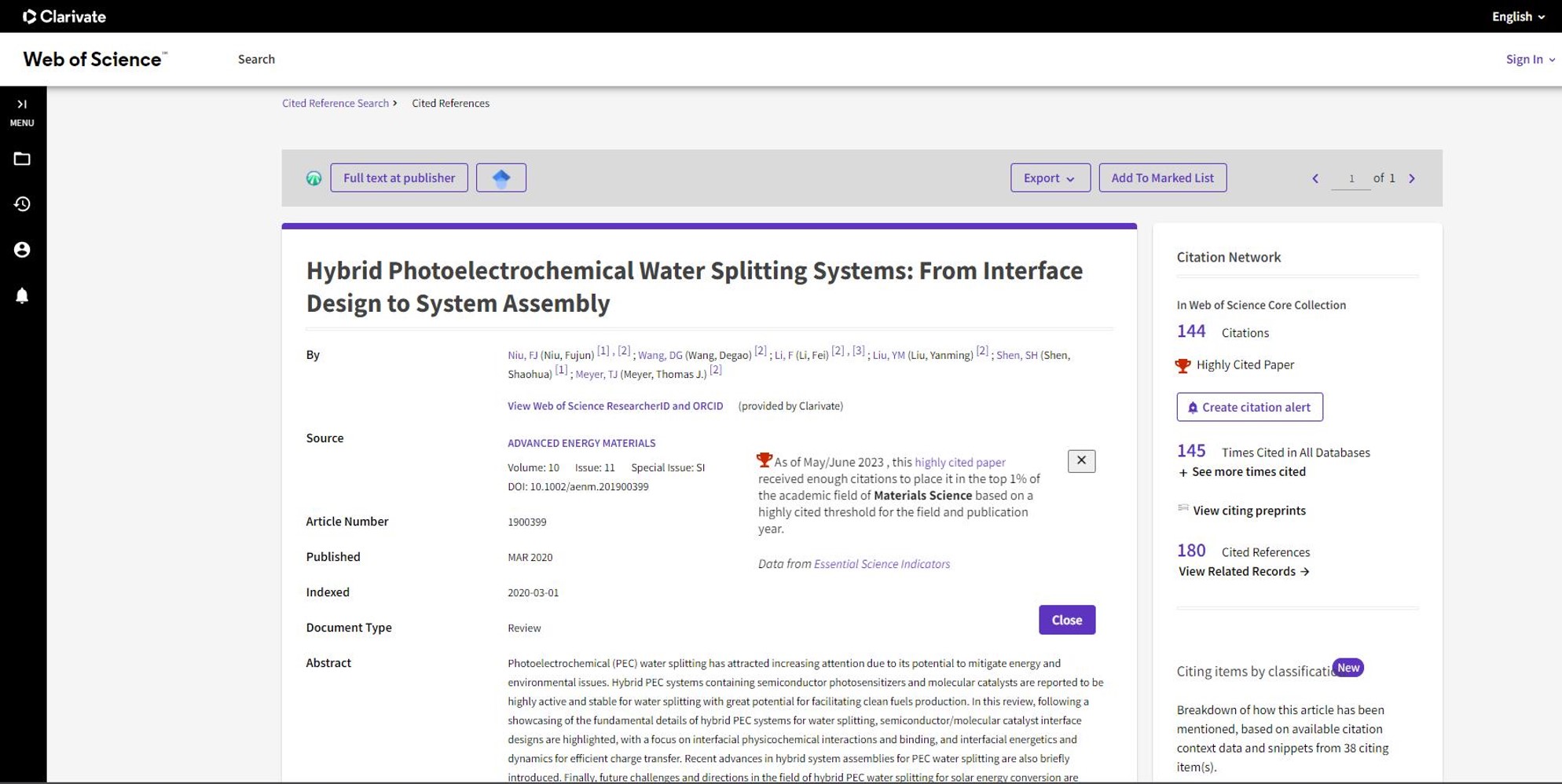Screen dimensions: 1562x784
Task: Open the profile icon in sidebar
Action: coord(22,250)
